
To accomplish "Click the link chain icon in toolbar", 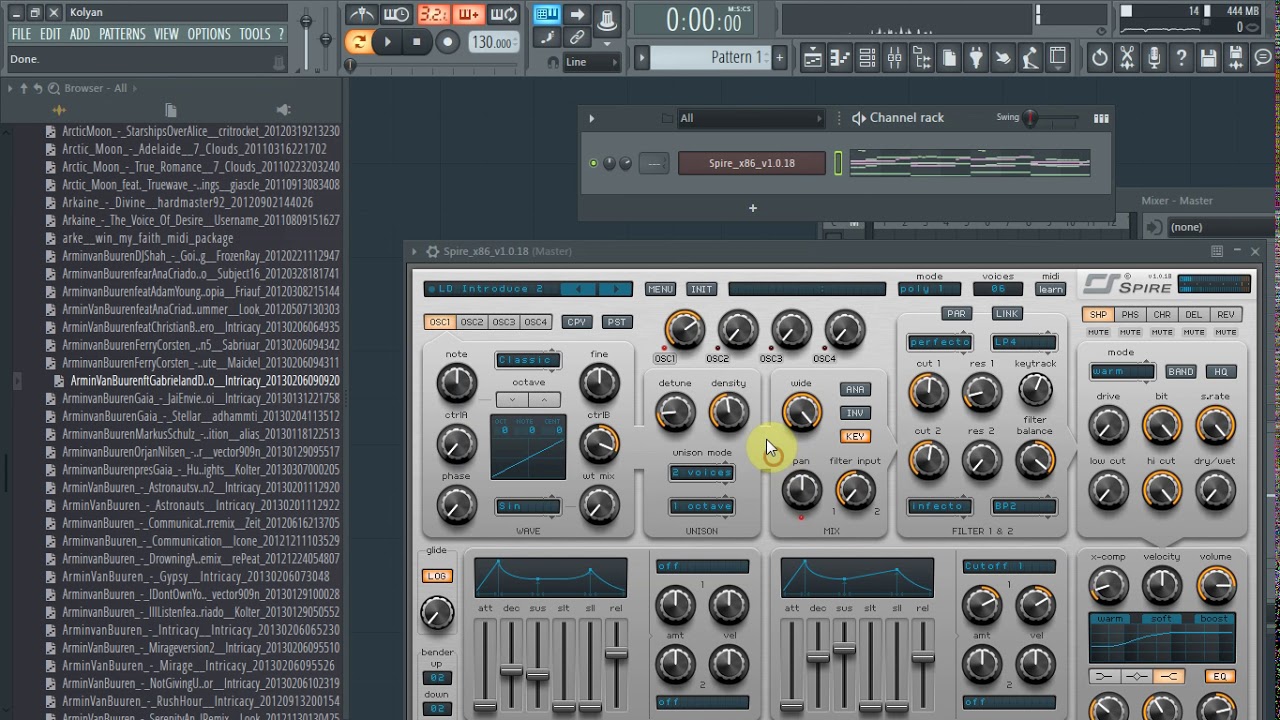I will click(577, 38).
